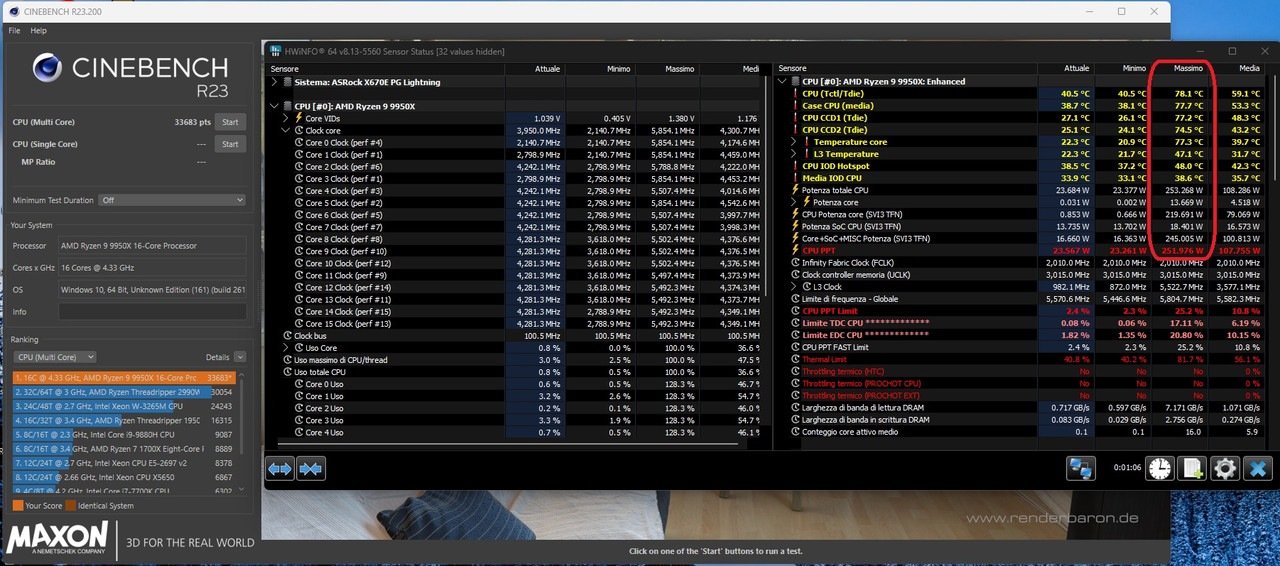Select the 16C 9950X ranking entry
Screen dimensions: 1280x566
point(123,378)
